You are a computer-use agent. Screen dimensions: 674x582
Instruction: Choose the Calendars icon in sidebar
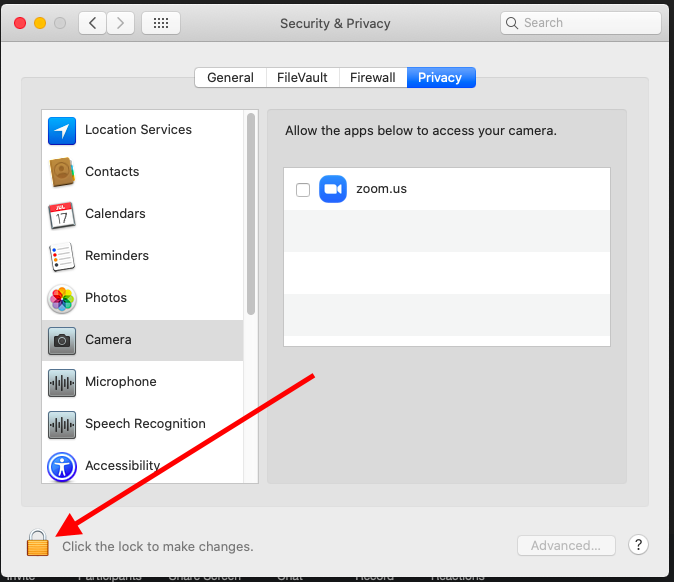click(x=62, y=214)
